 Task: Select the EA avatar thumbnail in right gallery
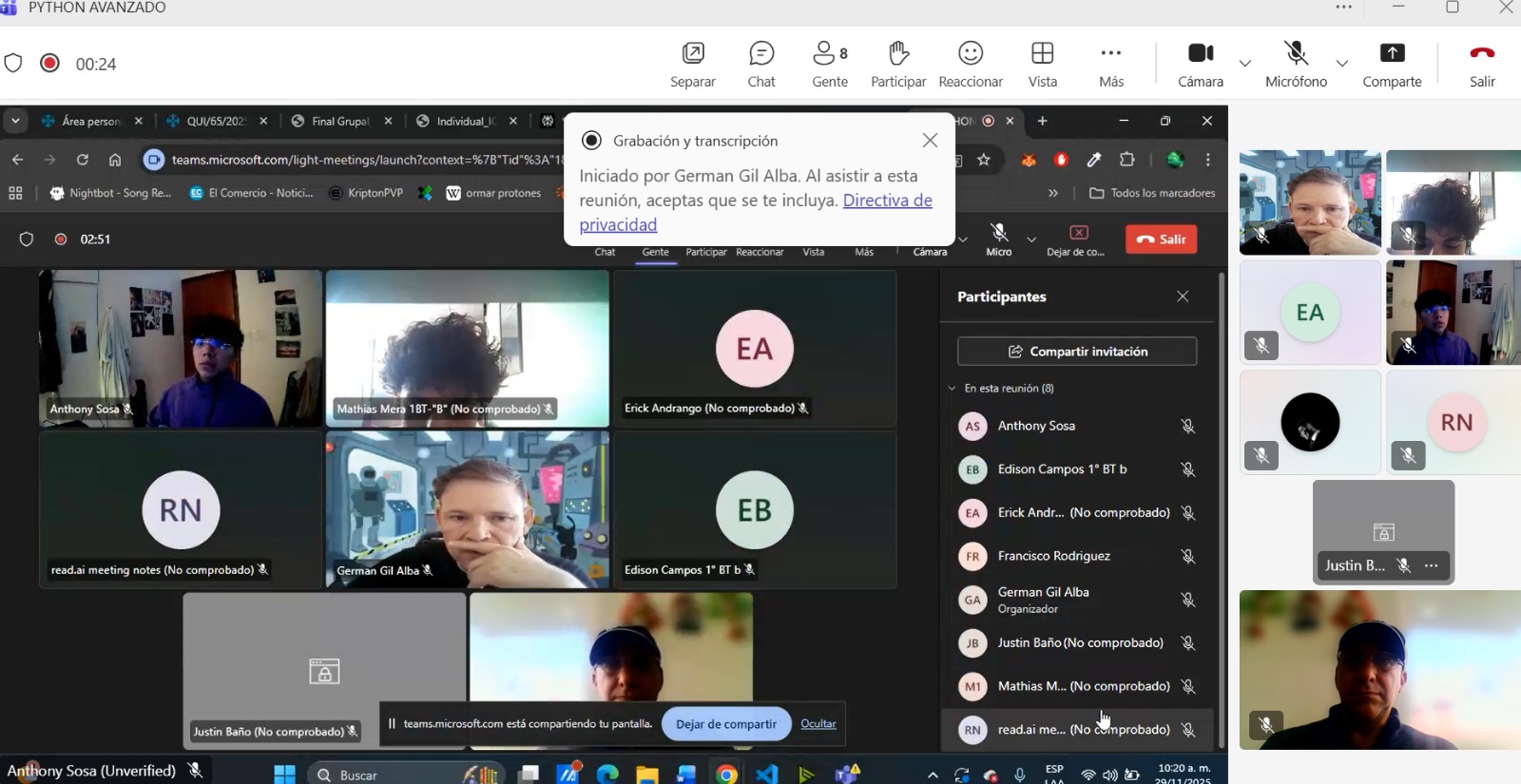[x=1310, y=313]
